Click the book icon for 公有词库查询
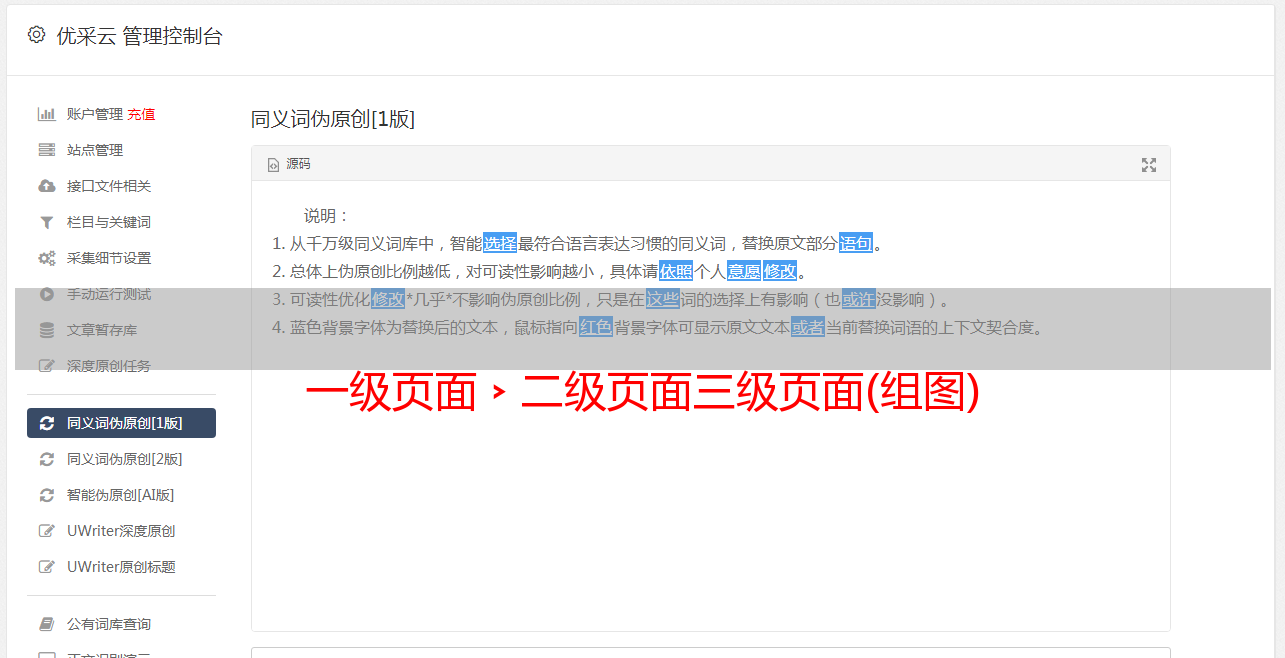 point(46,624)
